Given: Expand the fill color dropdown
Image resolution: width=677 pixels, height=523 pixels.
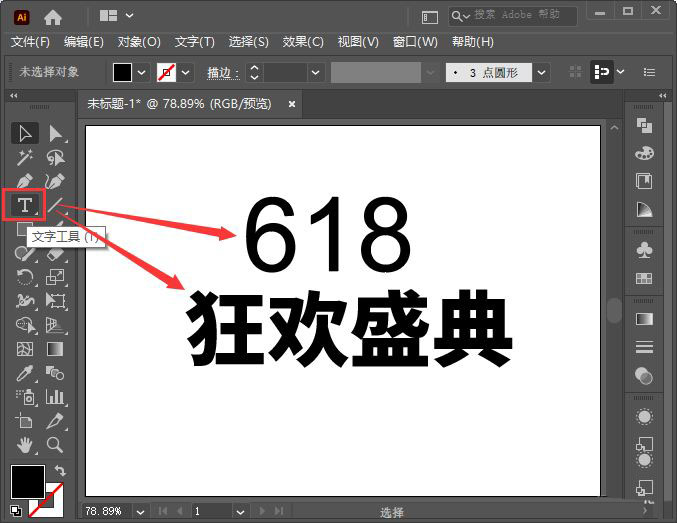Looking at the screenshot, I should (141, 73).
